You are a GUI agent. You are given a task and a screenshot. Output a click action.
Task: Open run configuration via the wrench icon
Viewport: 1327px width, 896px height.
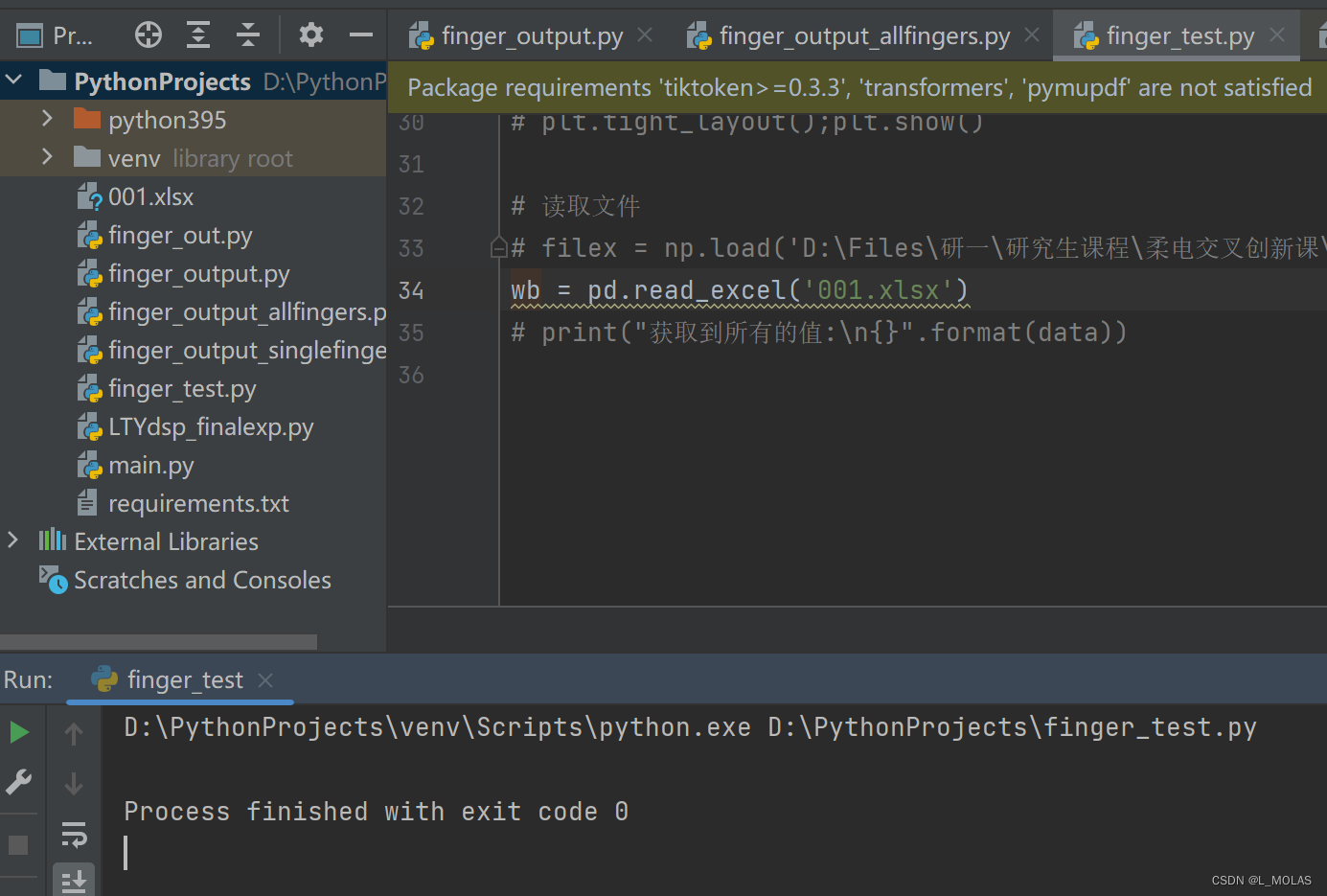pos(19,781)
